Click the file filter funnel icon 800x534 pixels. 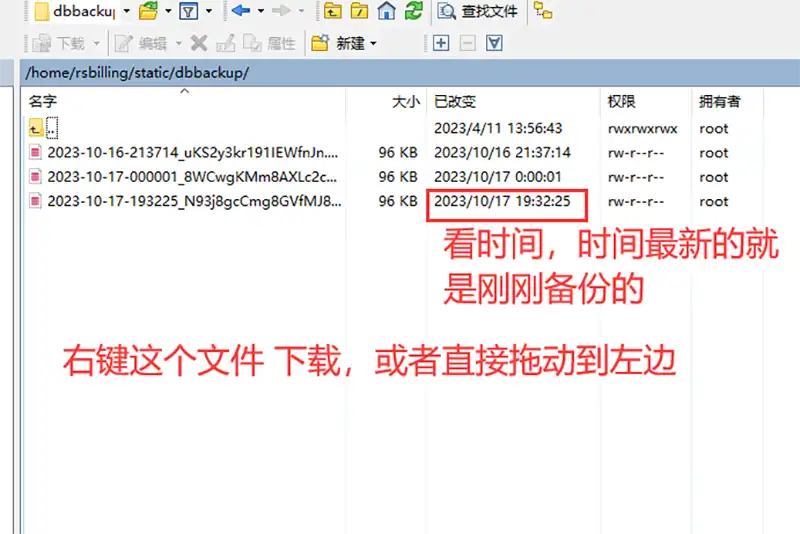(188, 11)
